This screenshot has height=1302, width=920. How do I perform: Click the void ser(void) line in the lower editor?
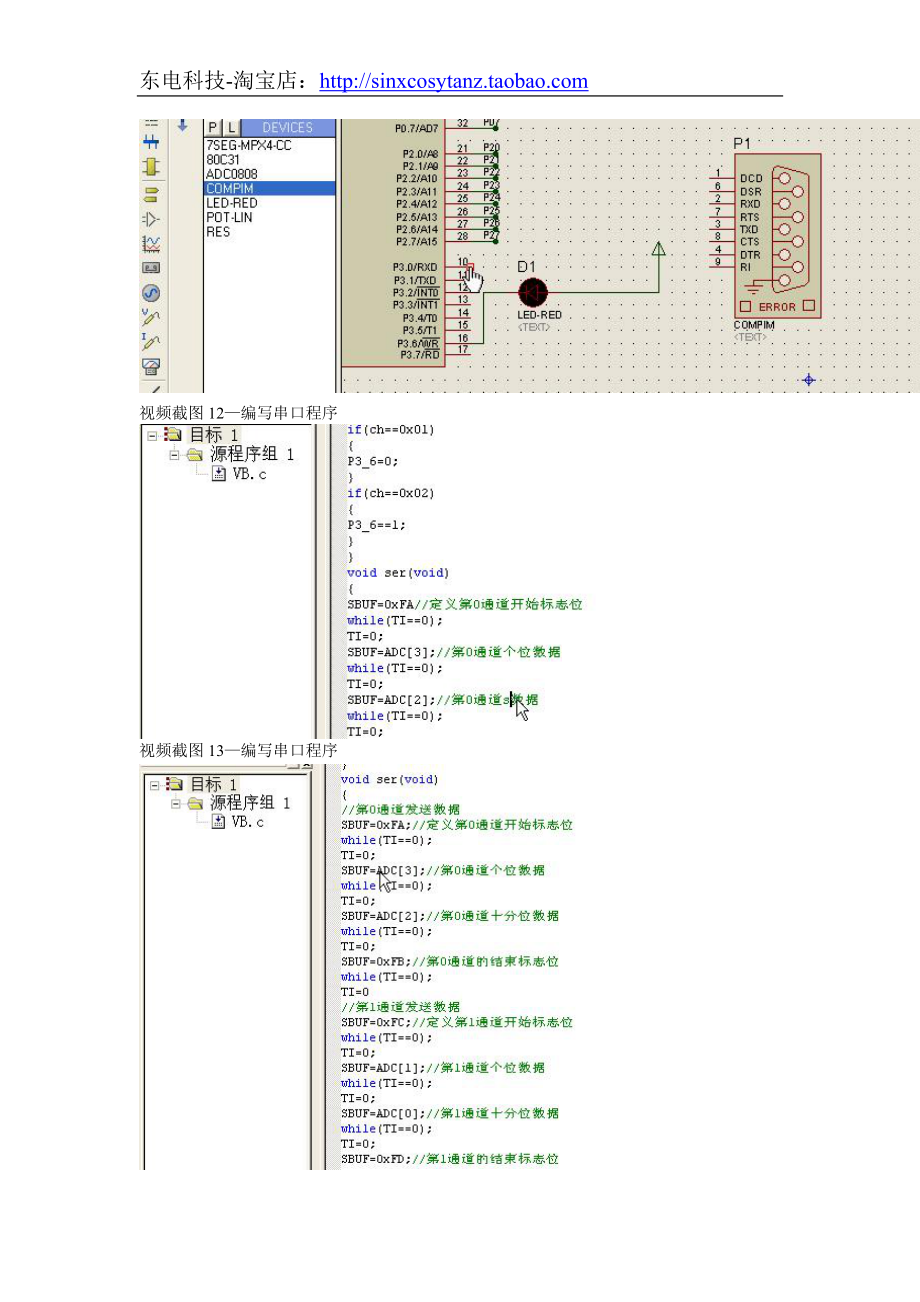coord(389,779)
